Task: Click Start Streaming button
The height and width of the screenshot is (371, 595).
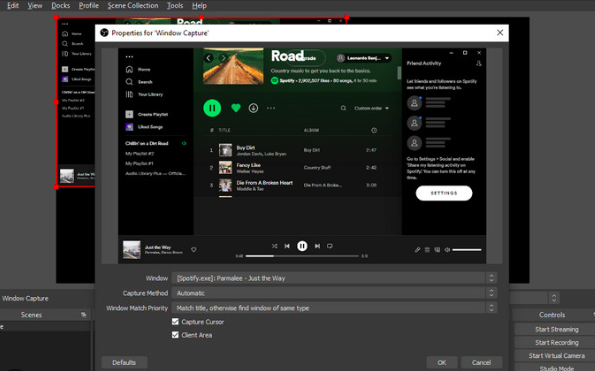Action: [x=556, y=329]
